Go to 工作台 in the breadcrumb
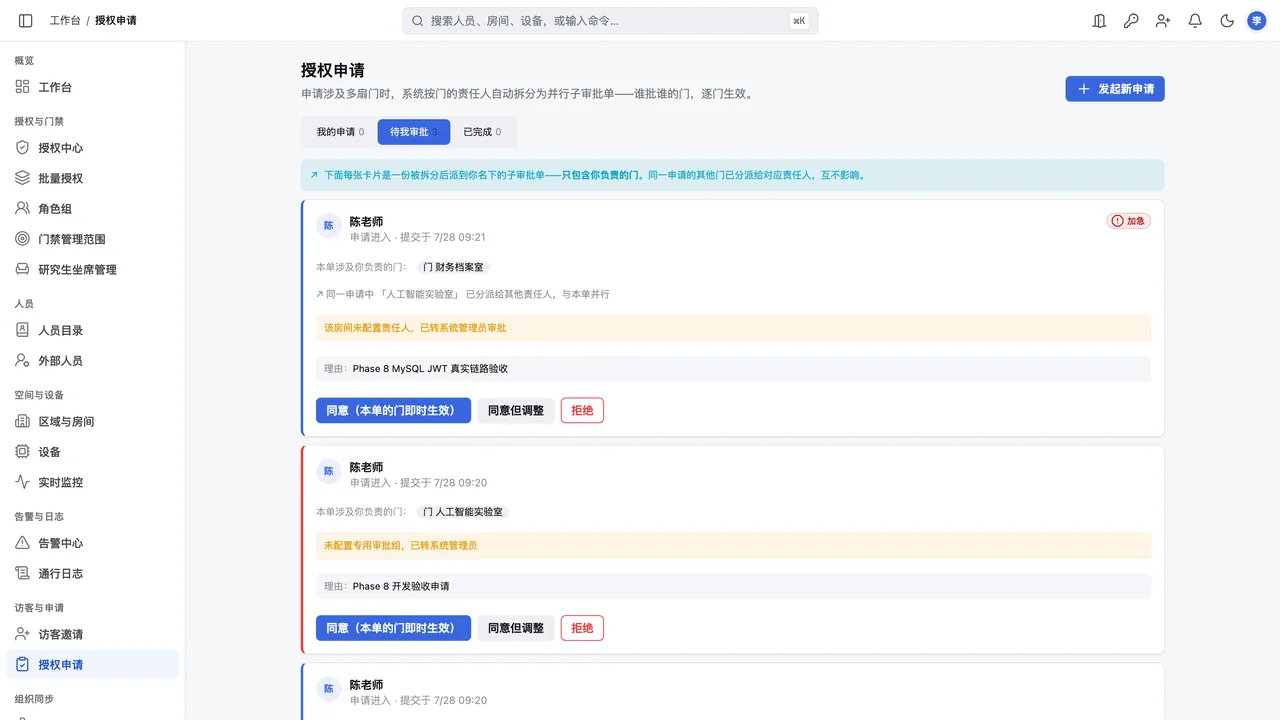This screenshot has width=1280, height=720. (65, 20)
